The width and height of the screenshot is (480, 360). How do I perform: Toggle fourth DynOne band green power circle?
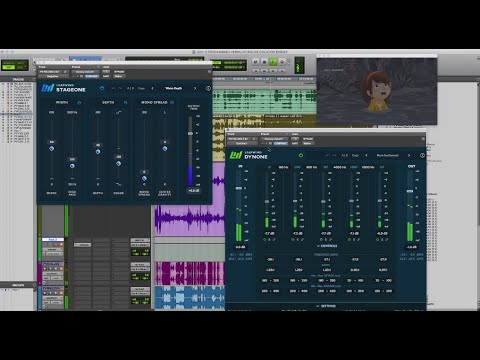coord(350,240)
